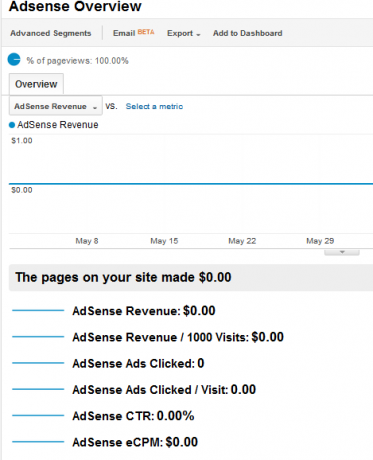
Task: Select AdSense Ads Clicked: 0 metric
Action: tap(138, 363)
